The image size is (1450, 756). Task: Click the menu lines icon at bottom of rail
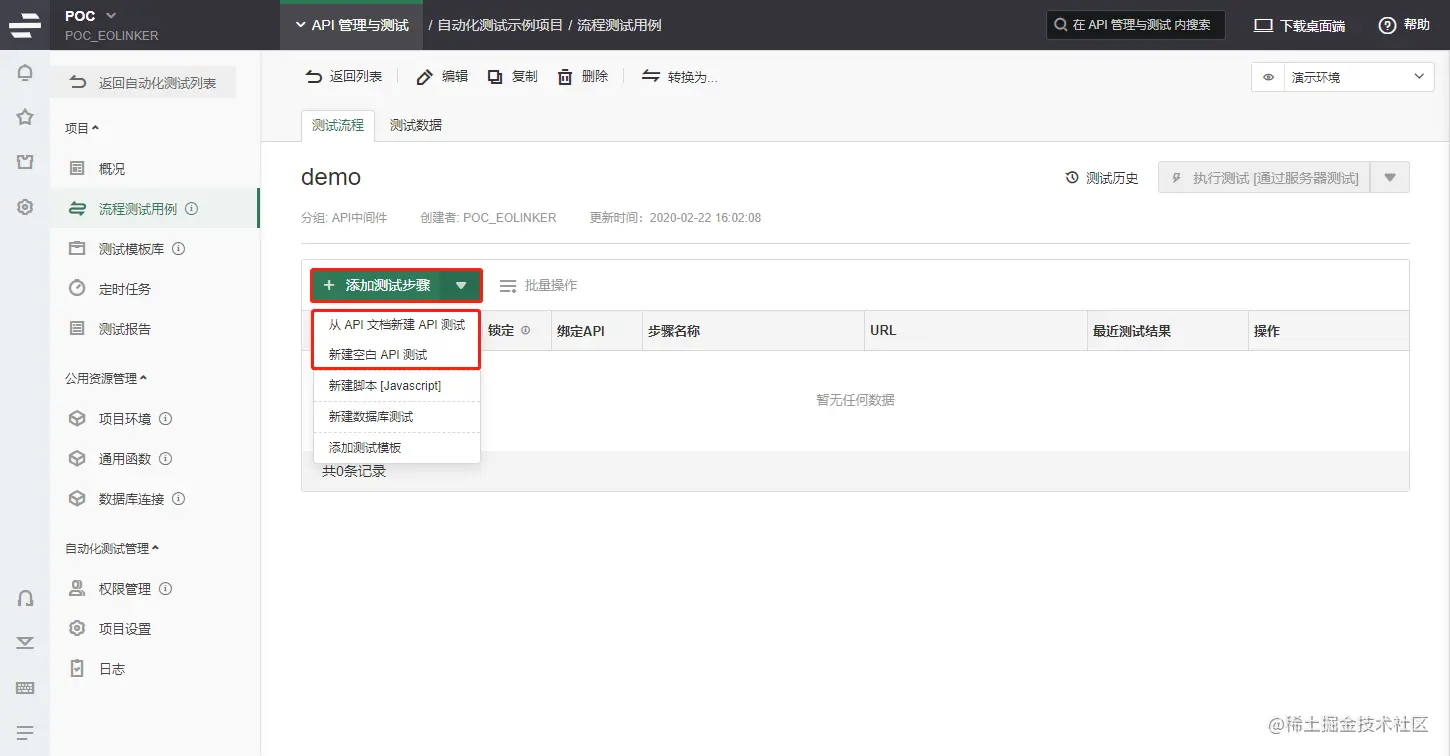25,732
